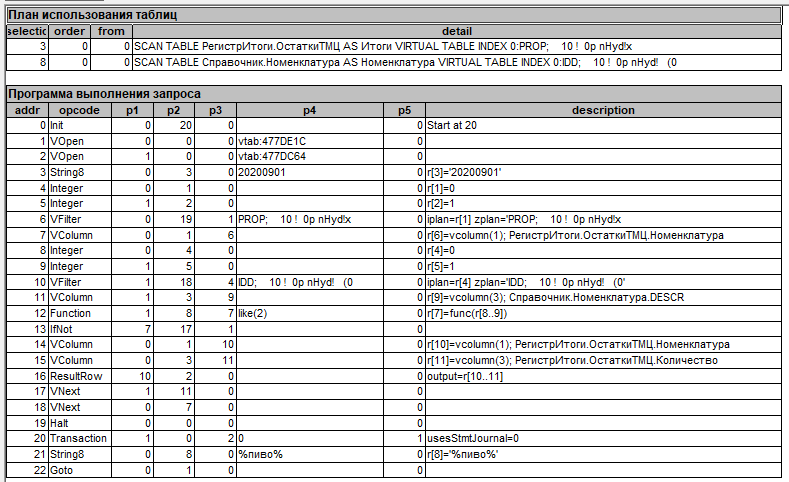Click the 'addr' column header

pyautogui.click(x=27, y=110)
